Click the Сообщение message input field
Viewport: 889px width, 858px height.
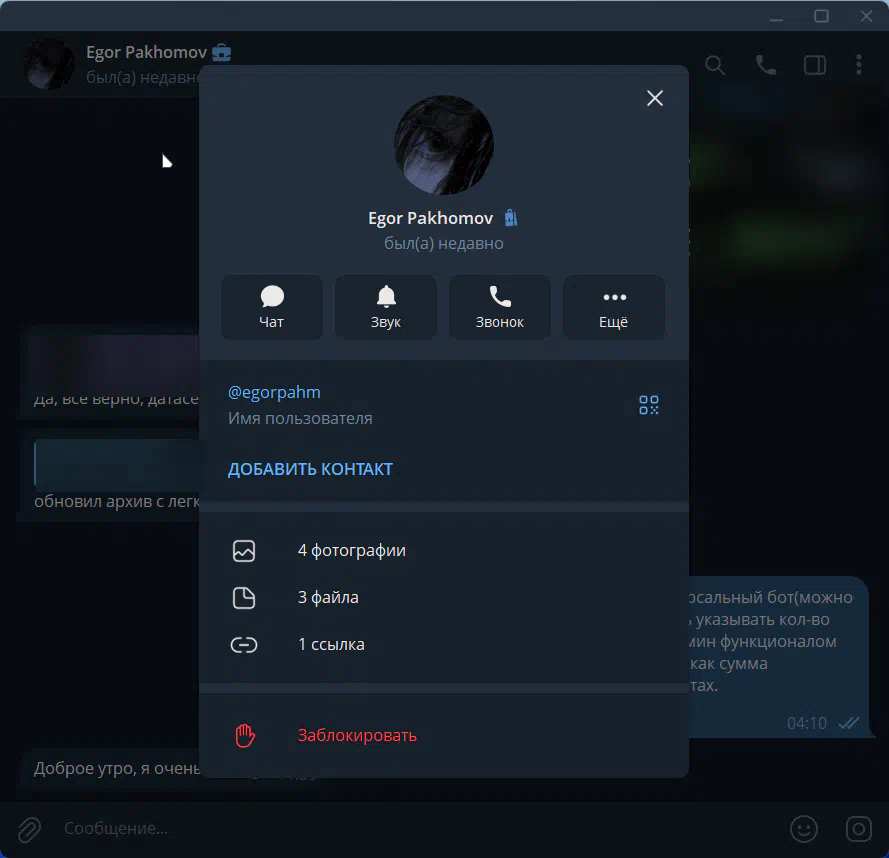pyautogui.click(x=400, y=828)
